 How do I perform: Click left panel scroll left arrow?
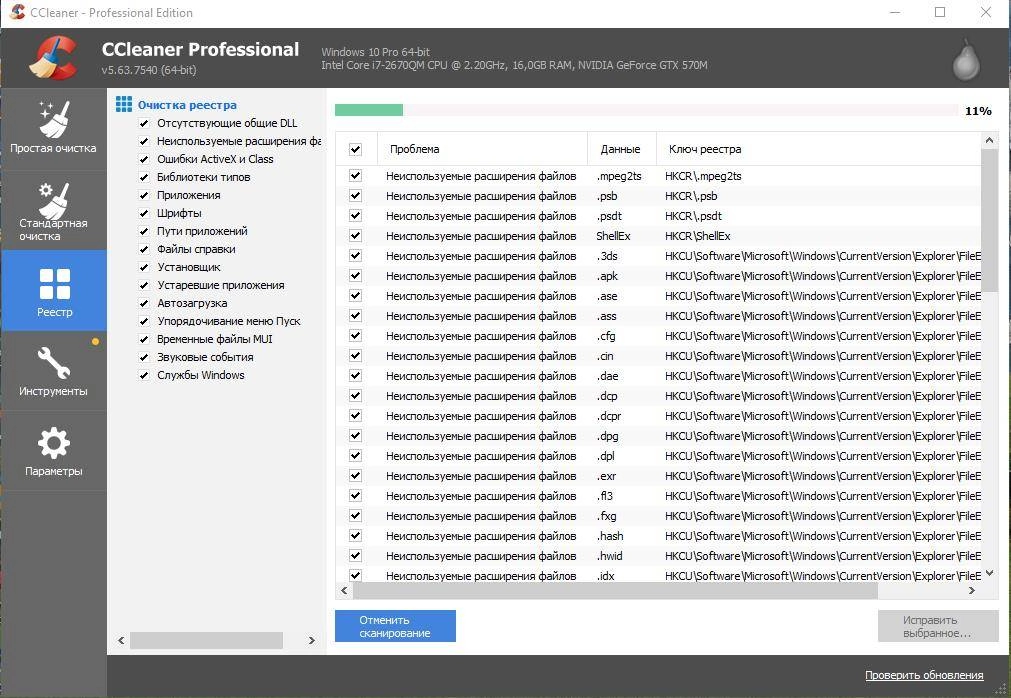121,640
